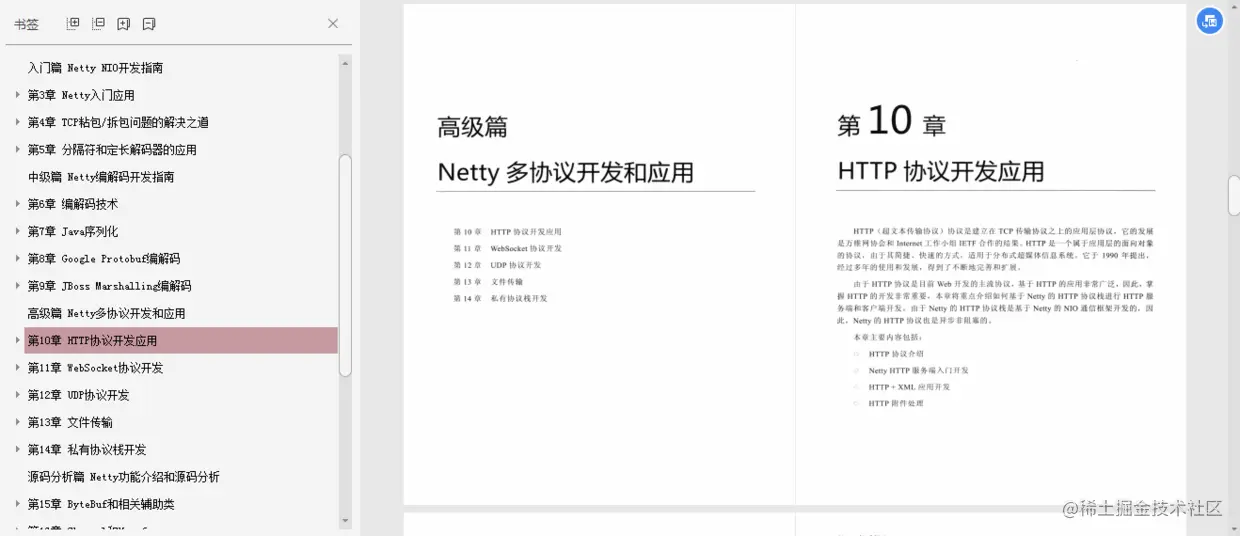The width and height of the screenshot is (1240, 536).
Task: Click the 书签 panel title
Action: click(x=26, y=24)
